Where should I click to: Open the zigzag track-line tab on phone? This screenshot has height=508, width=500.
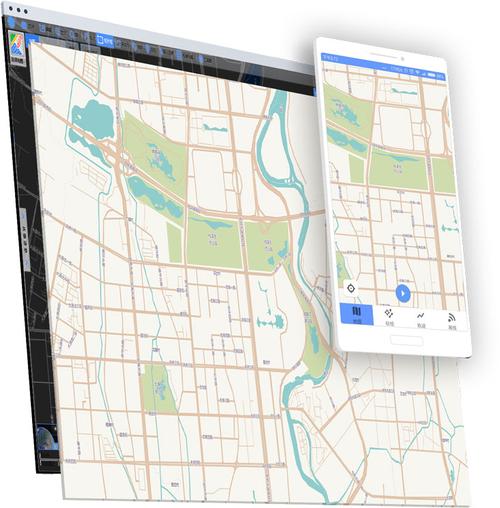[x=421, y=319]
